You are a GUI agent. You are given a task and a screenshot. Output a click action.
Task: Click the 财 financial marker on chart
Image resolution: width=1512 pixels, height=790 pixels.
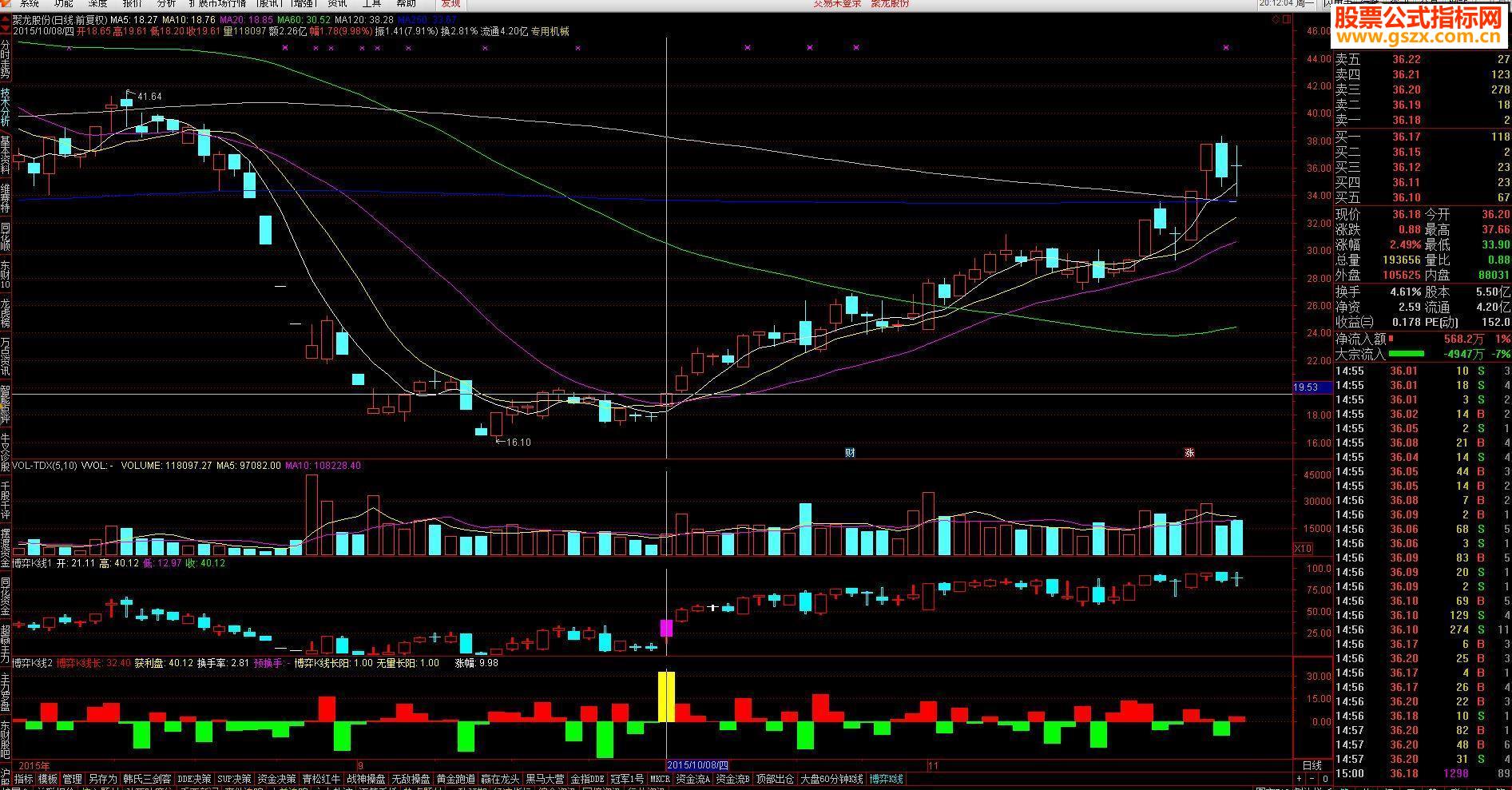click(x=850, y=453)
